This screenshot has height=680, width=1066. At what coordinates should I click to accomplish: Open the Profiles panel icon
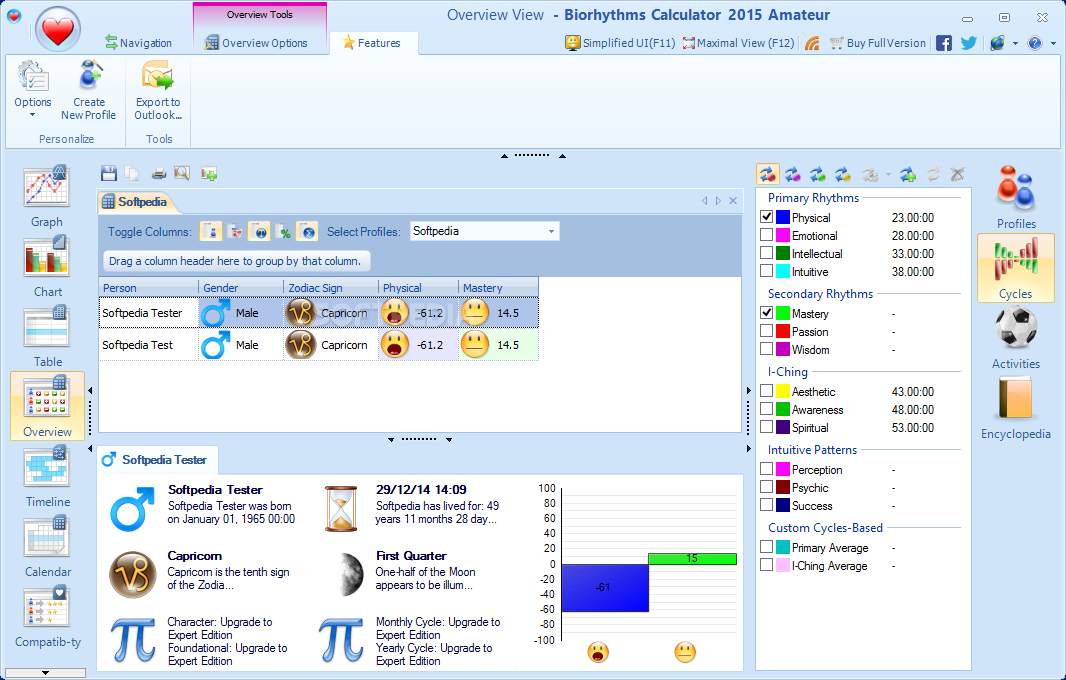tap(1016, 197)
